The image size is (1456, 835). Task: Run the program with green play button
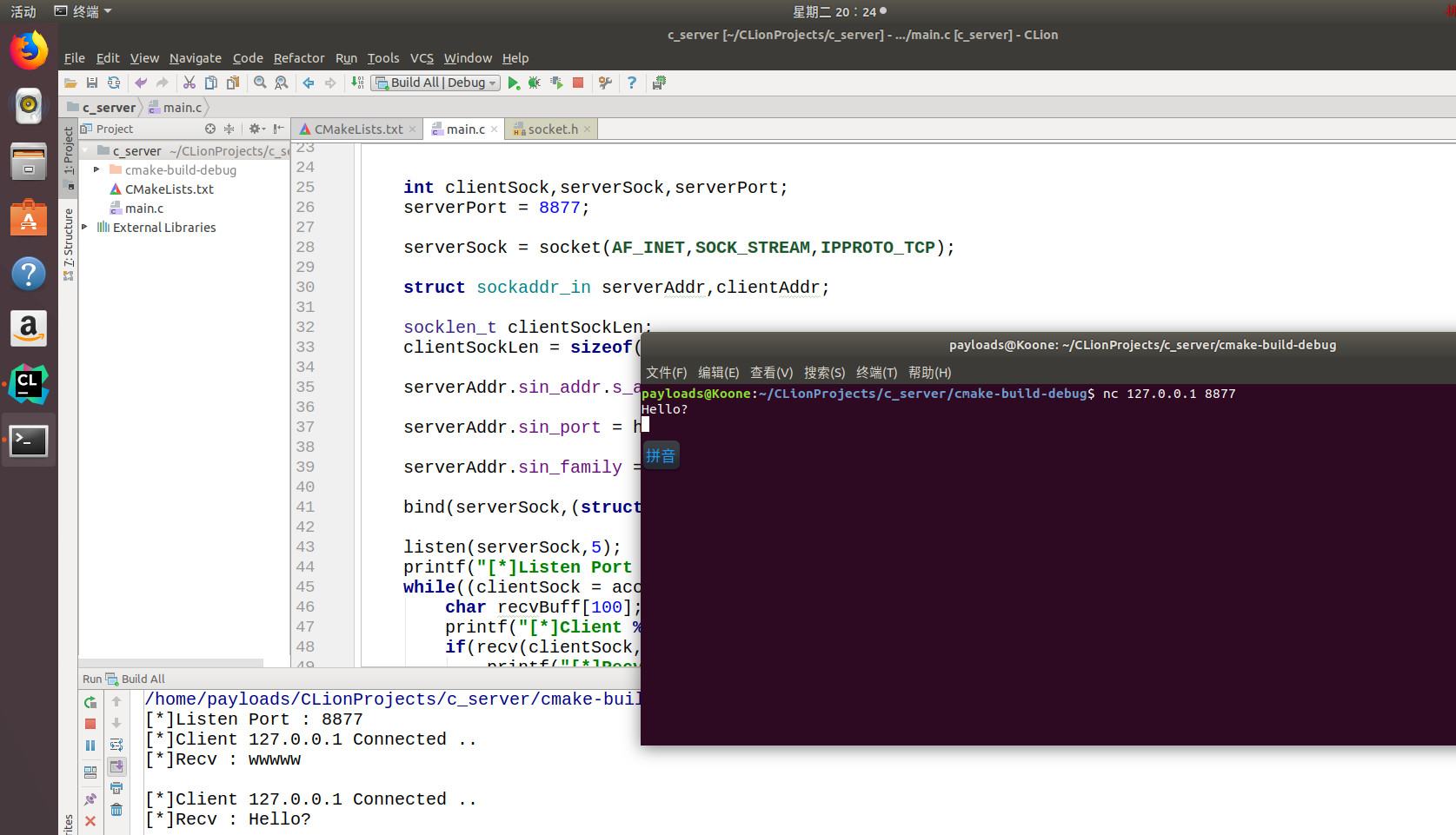(514, 83)
